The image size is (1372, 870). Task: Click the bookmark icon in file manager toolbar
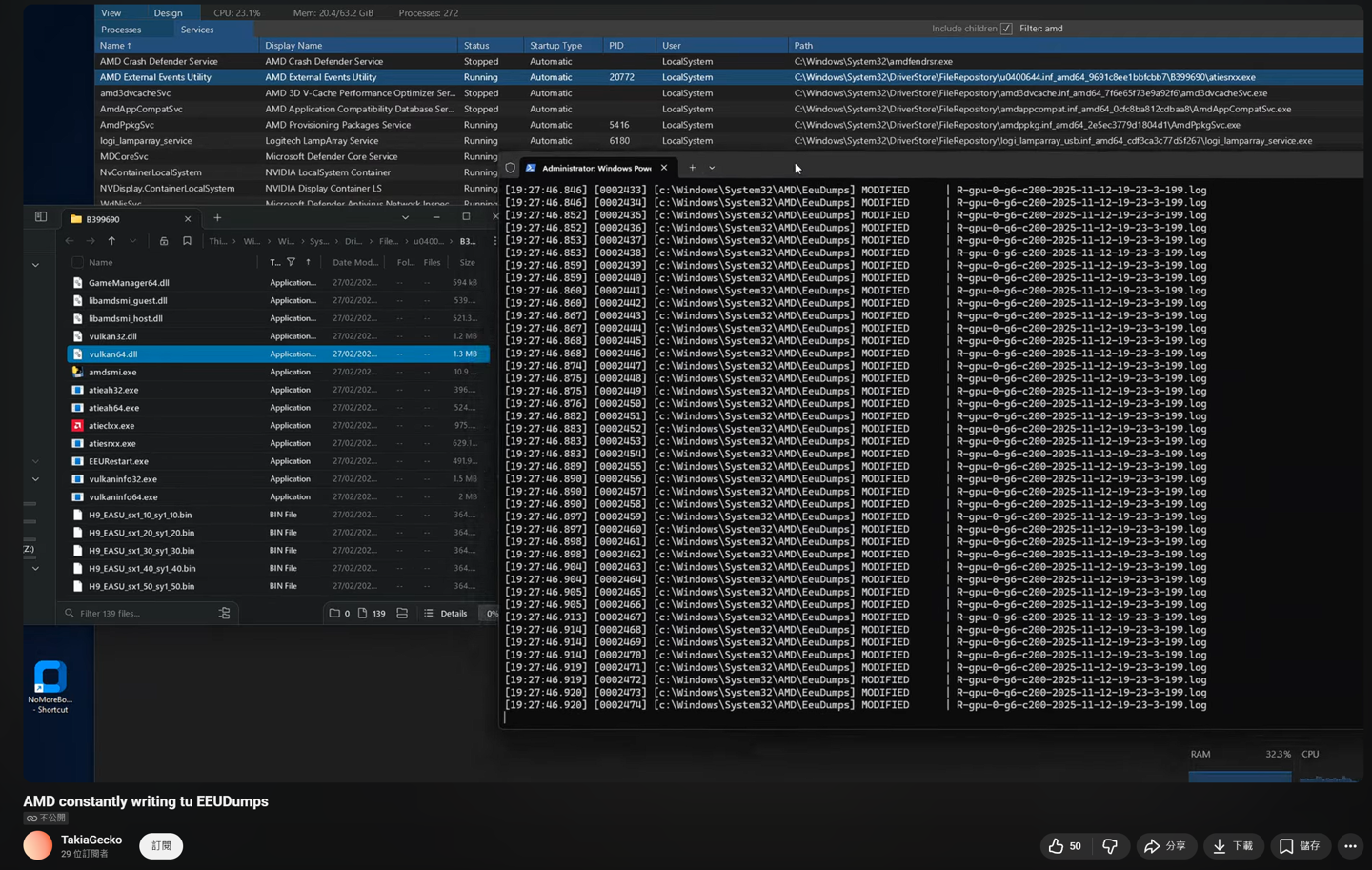pos(187,241)
